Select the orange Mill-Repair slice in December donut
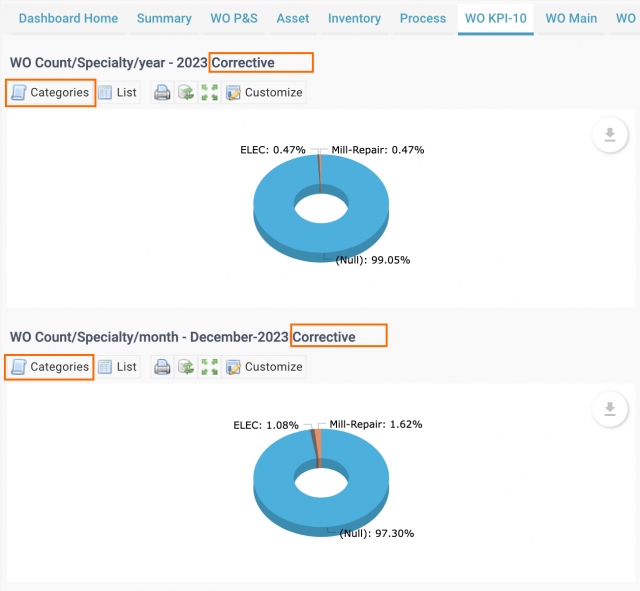The image size is (640, 591). [x=318, y=445]
